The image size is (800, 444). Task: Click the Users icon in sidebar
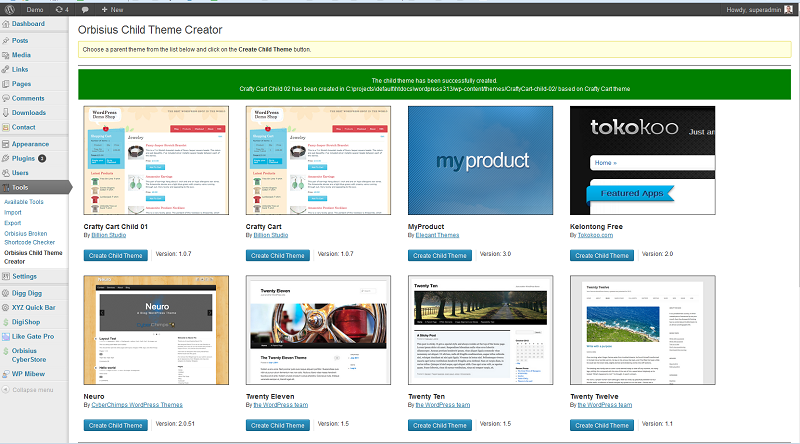tap(6, 172)
